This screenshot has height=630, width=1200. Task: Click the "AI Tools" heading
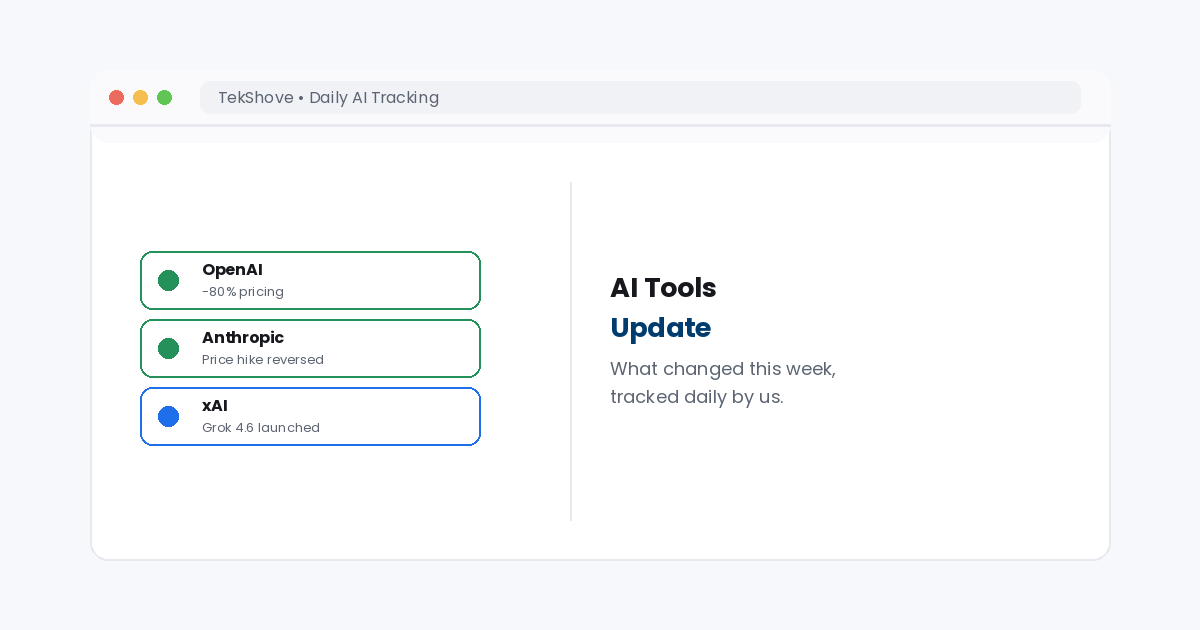(663, 288)
